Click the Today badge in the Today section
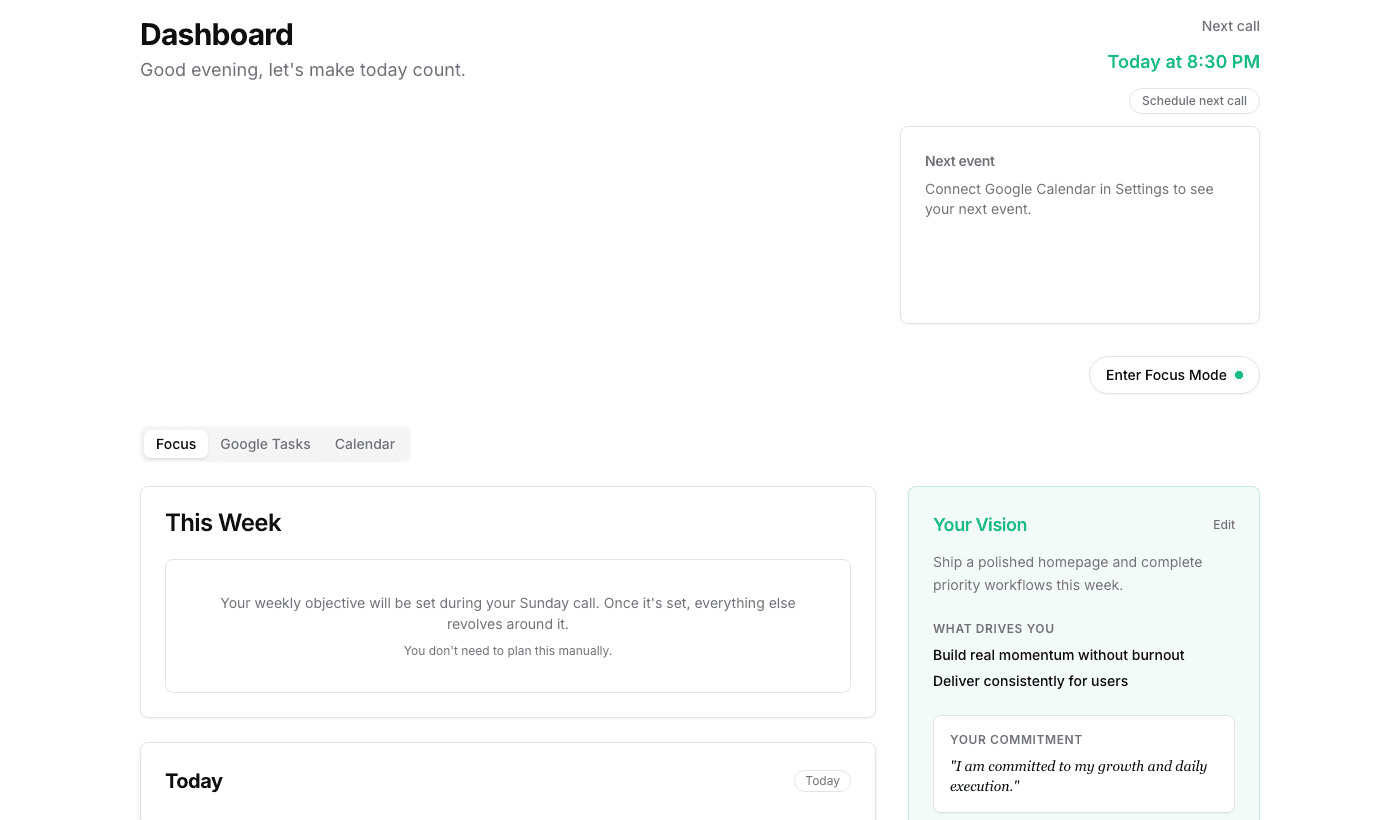Viewport: 1400px width, 820px height. pyautogui.click(x=822, y=781)
